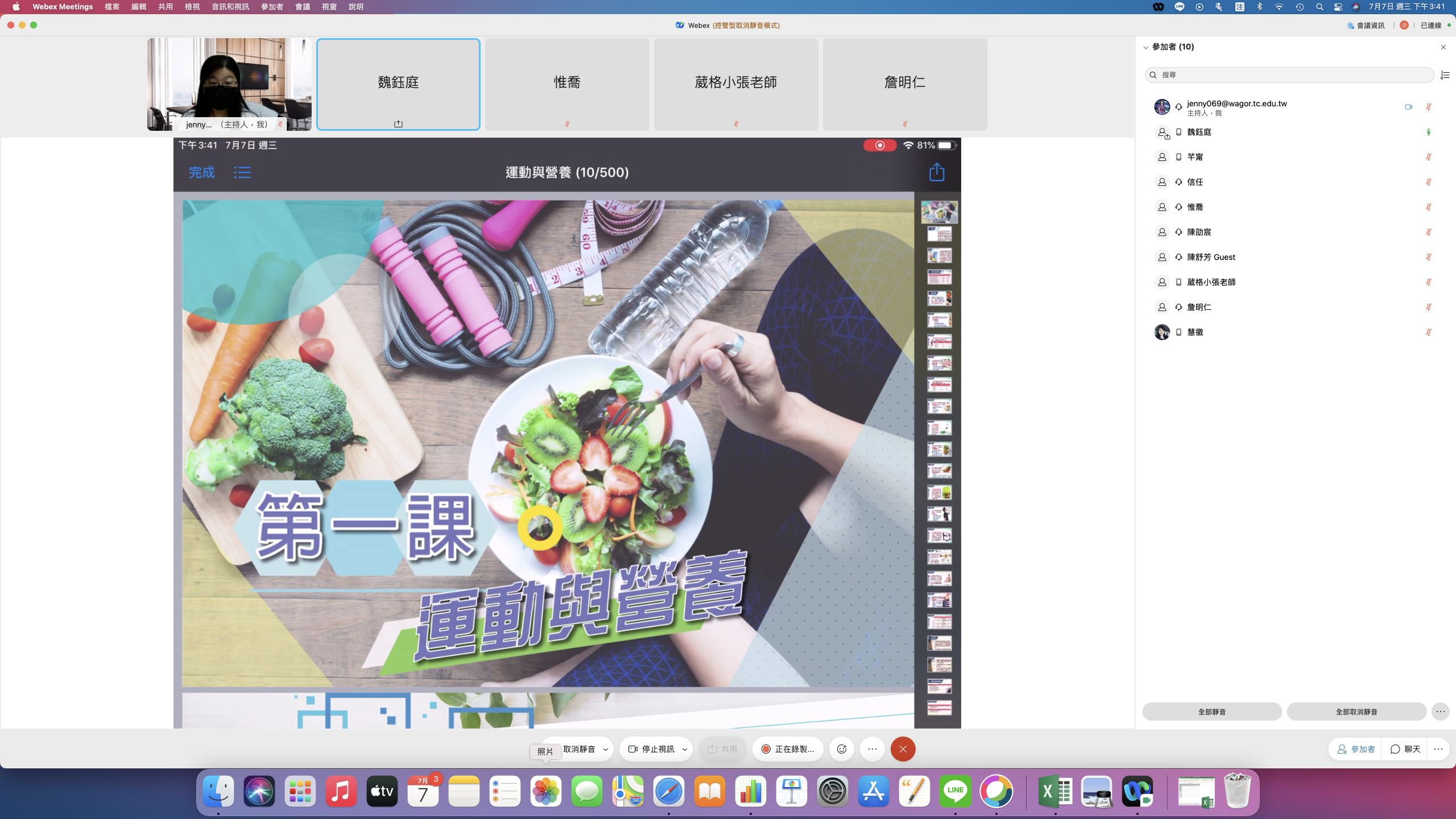Open the 聊天 chat panel button
The width and height of the screenshot is (1456, 819).
click(1405, 749)
